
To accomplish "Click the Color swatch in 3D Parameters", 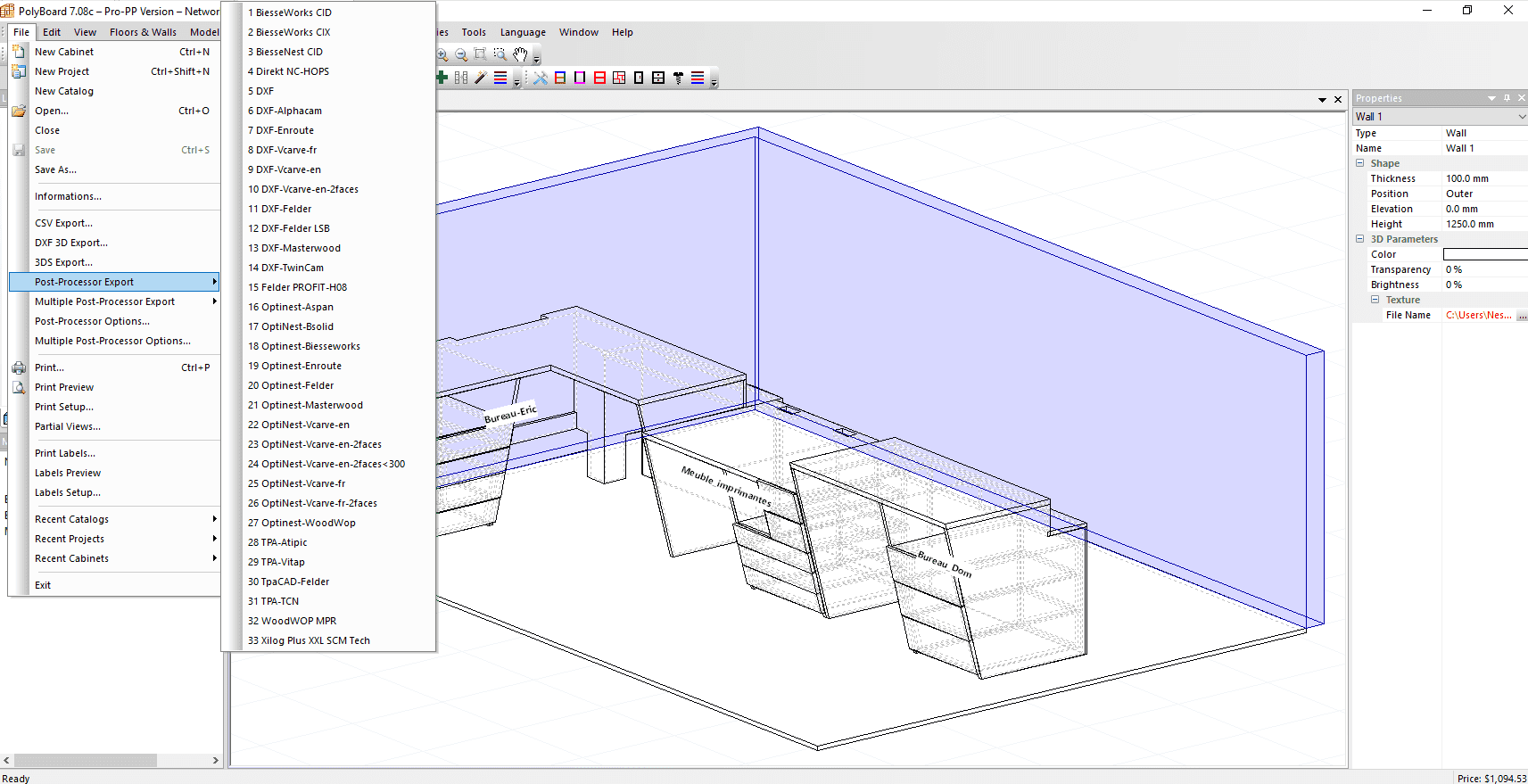I will click(x=1485, y=254).
